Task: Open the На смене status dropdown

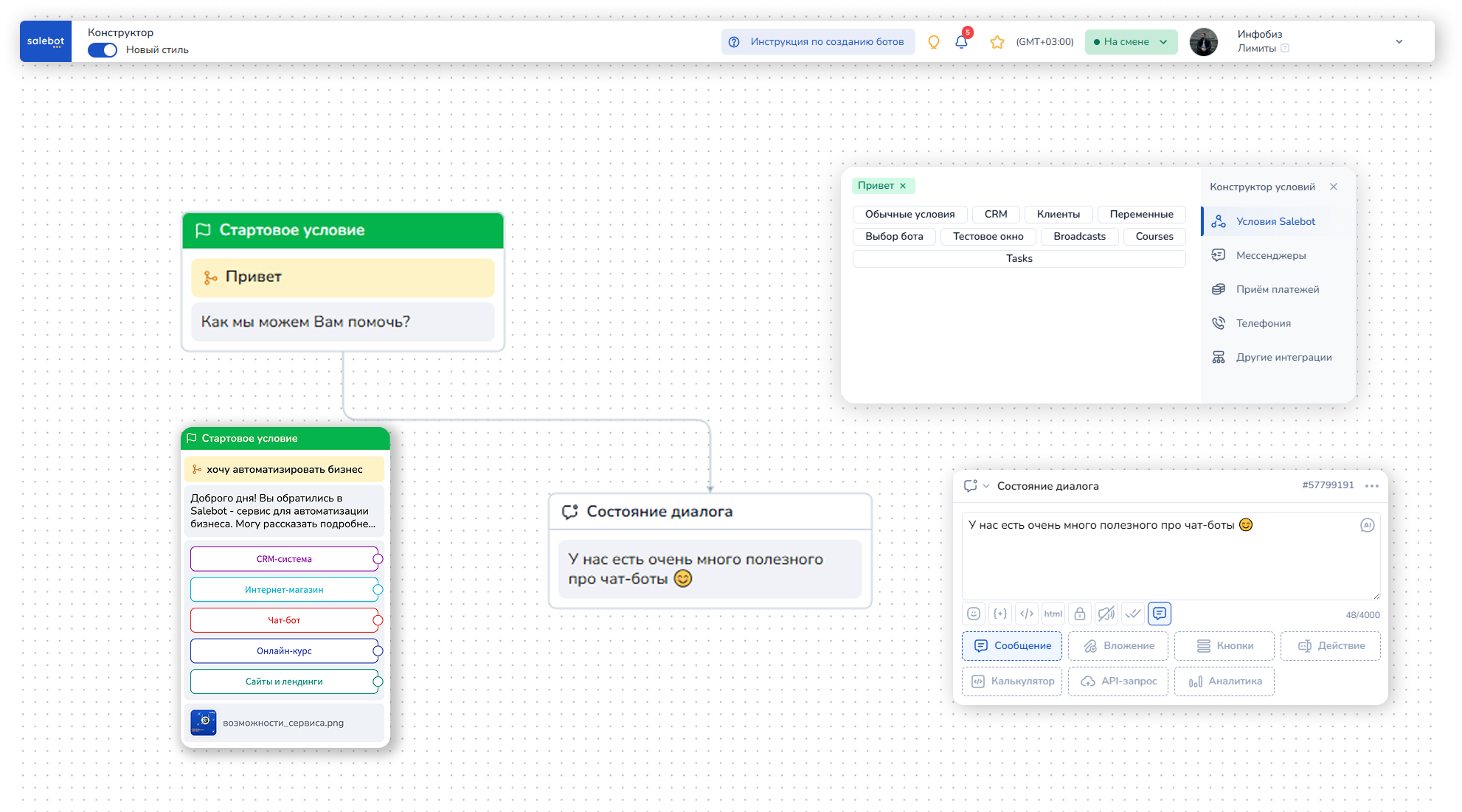Action: click(x=1130, y=42)
